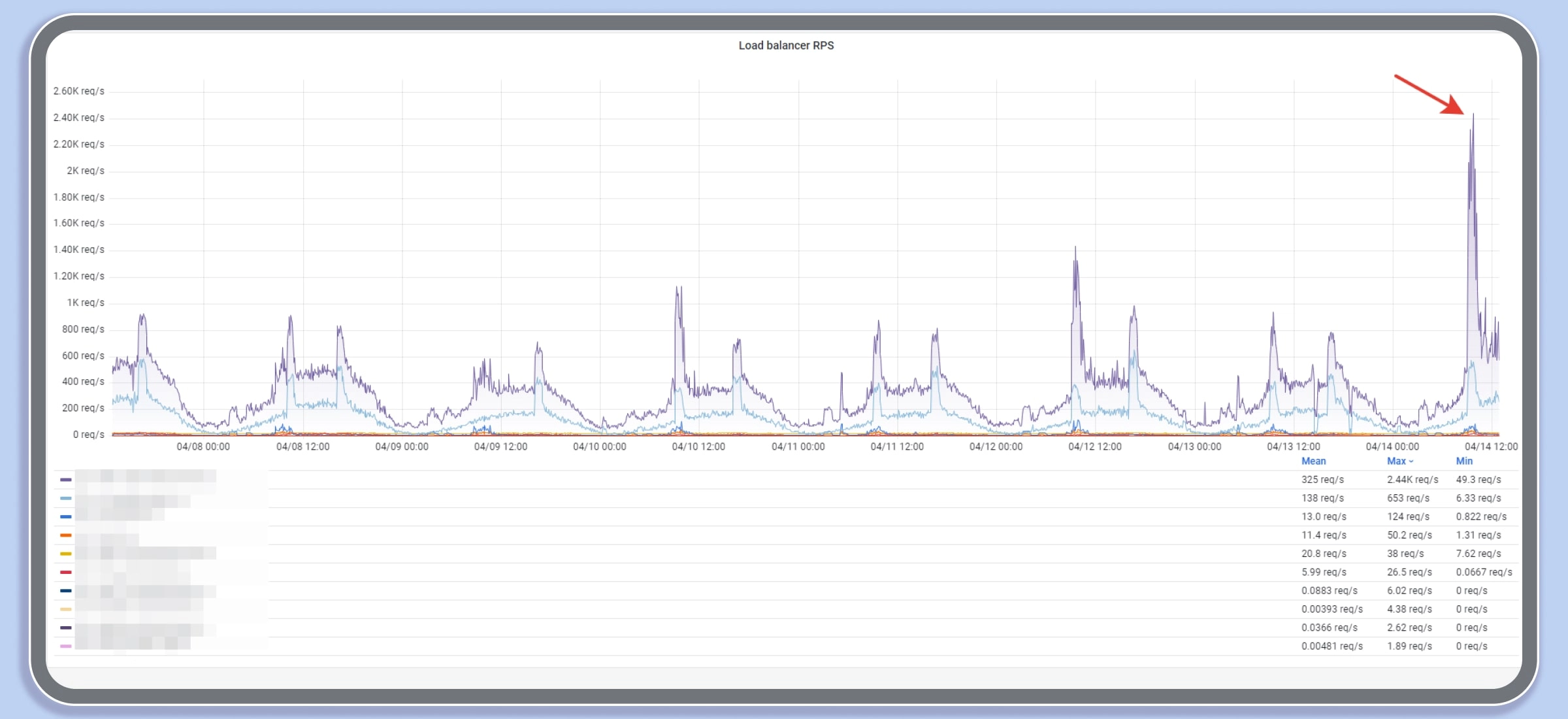Select the 38 req/s max value
This screenshot has width=1568, height=719.
1405,554
